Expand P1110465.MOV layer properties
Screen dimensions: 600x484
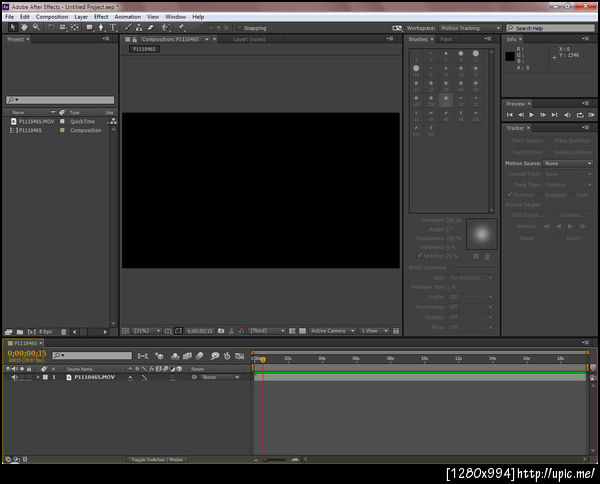[38, 377]
